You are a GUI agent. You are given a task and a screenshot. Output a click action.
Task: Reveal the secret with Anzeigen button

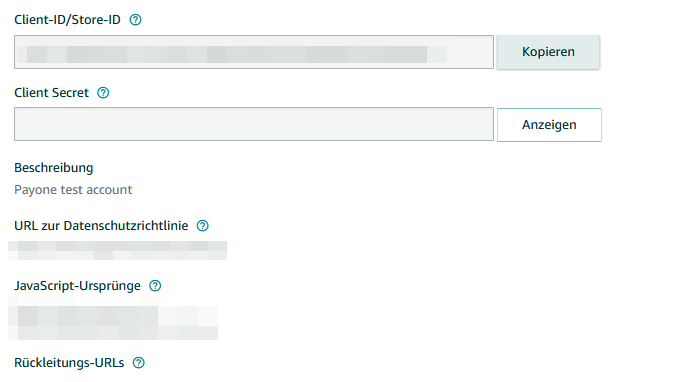click(549, 125)
